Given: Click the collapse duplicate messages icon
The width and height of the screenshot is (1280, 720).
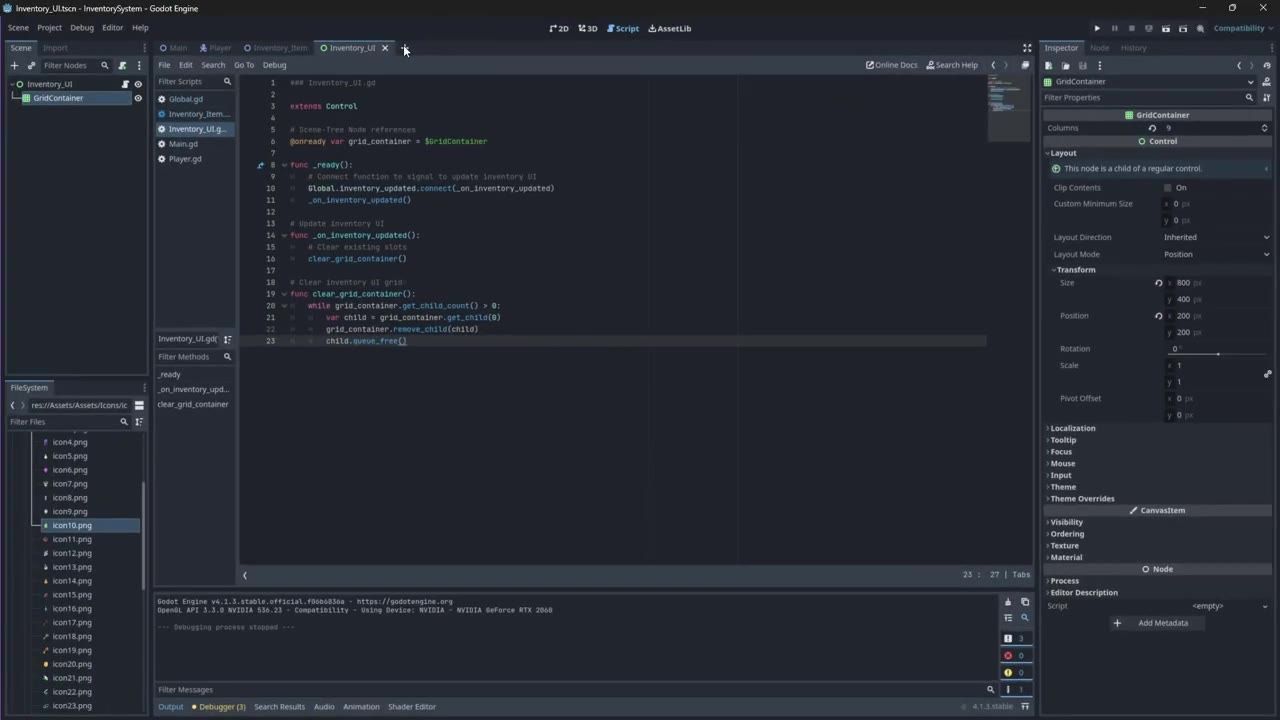Looking at the screenshot, I should click(1008, 618).
